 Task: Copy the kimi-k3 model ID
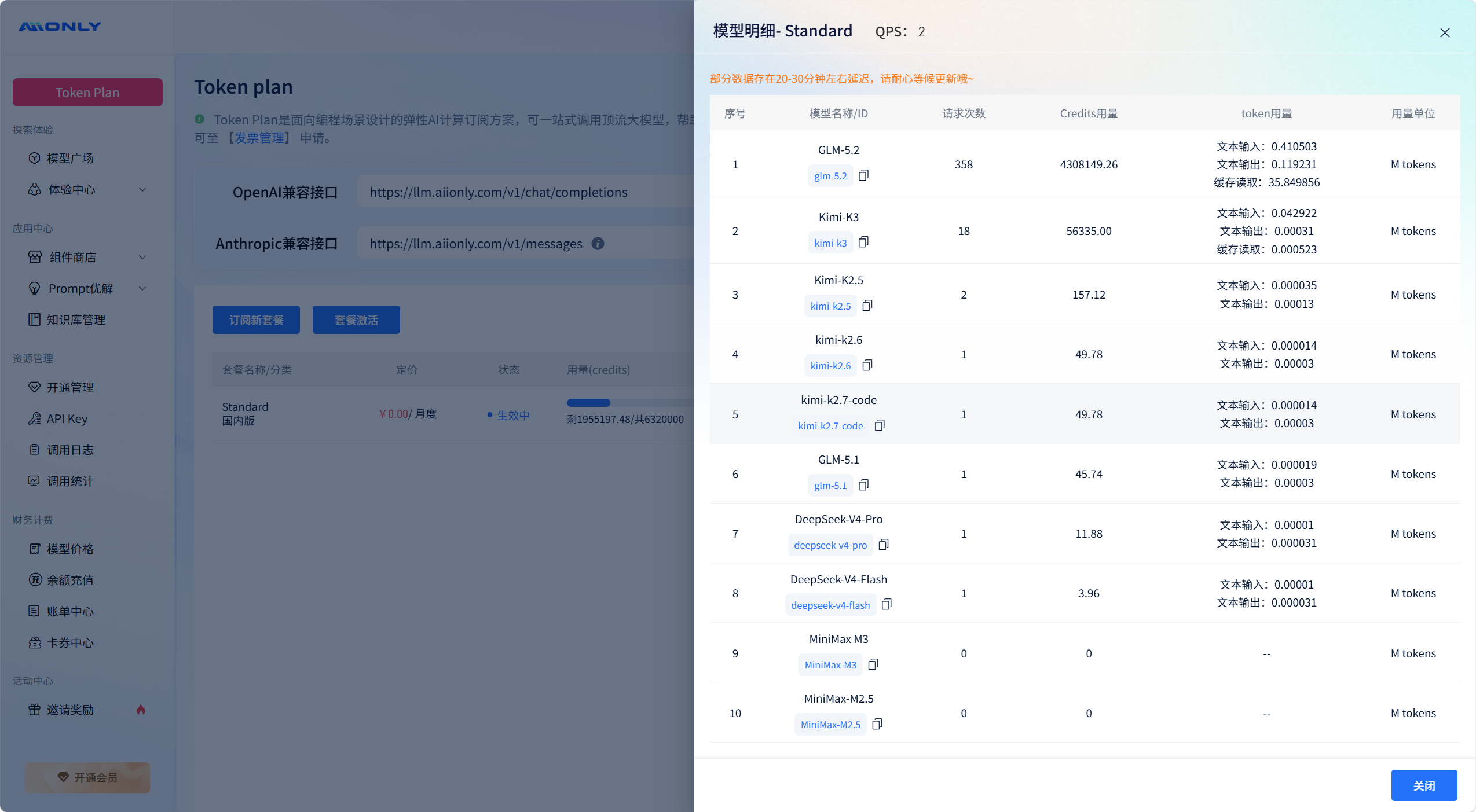(863, 242)
